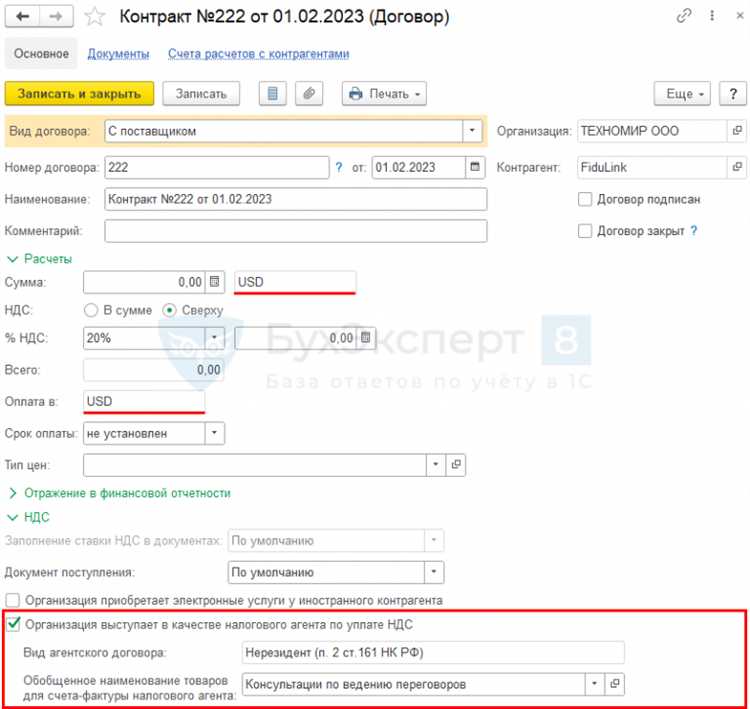This screenshot has height=709, width=750.
Task: Open the generalized goods name dropdown arrow
Action: coord(595,684)
